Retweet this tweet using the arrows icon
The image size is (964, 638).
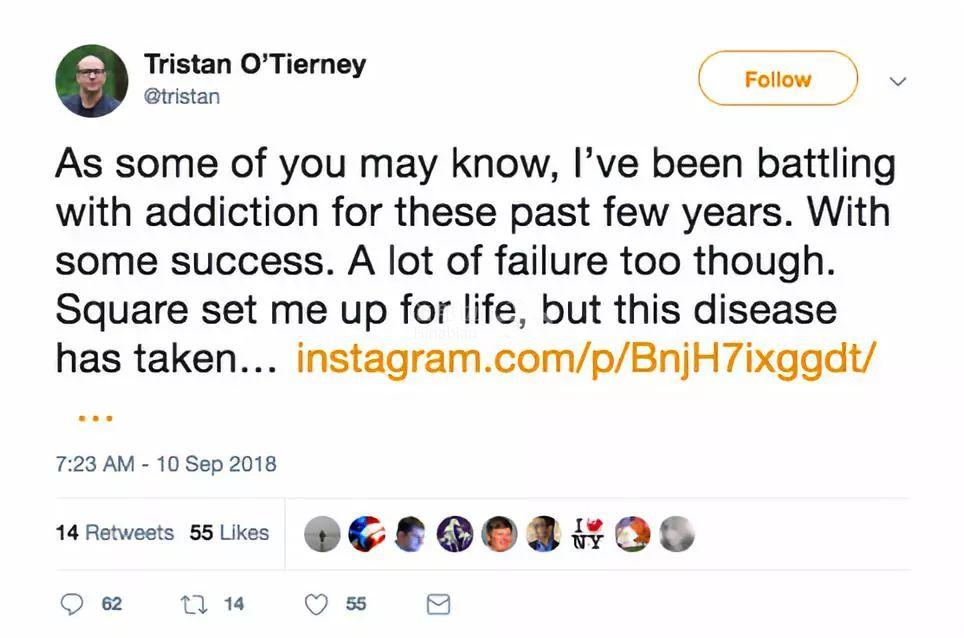pyautogui.click(x=190, y=603)
